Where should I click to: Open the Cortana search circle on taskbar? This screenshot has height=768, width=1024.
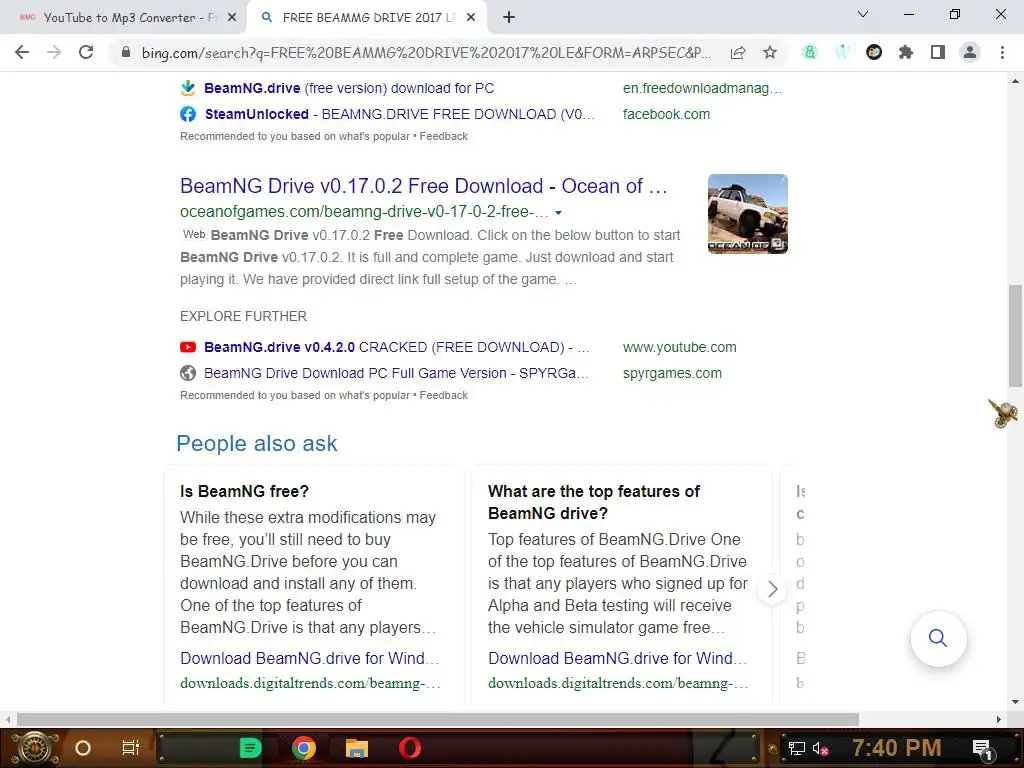[82, 748]
